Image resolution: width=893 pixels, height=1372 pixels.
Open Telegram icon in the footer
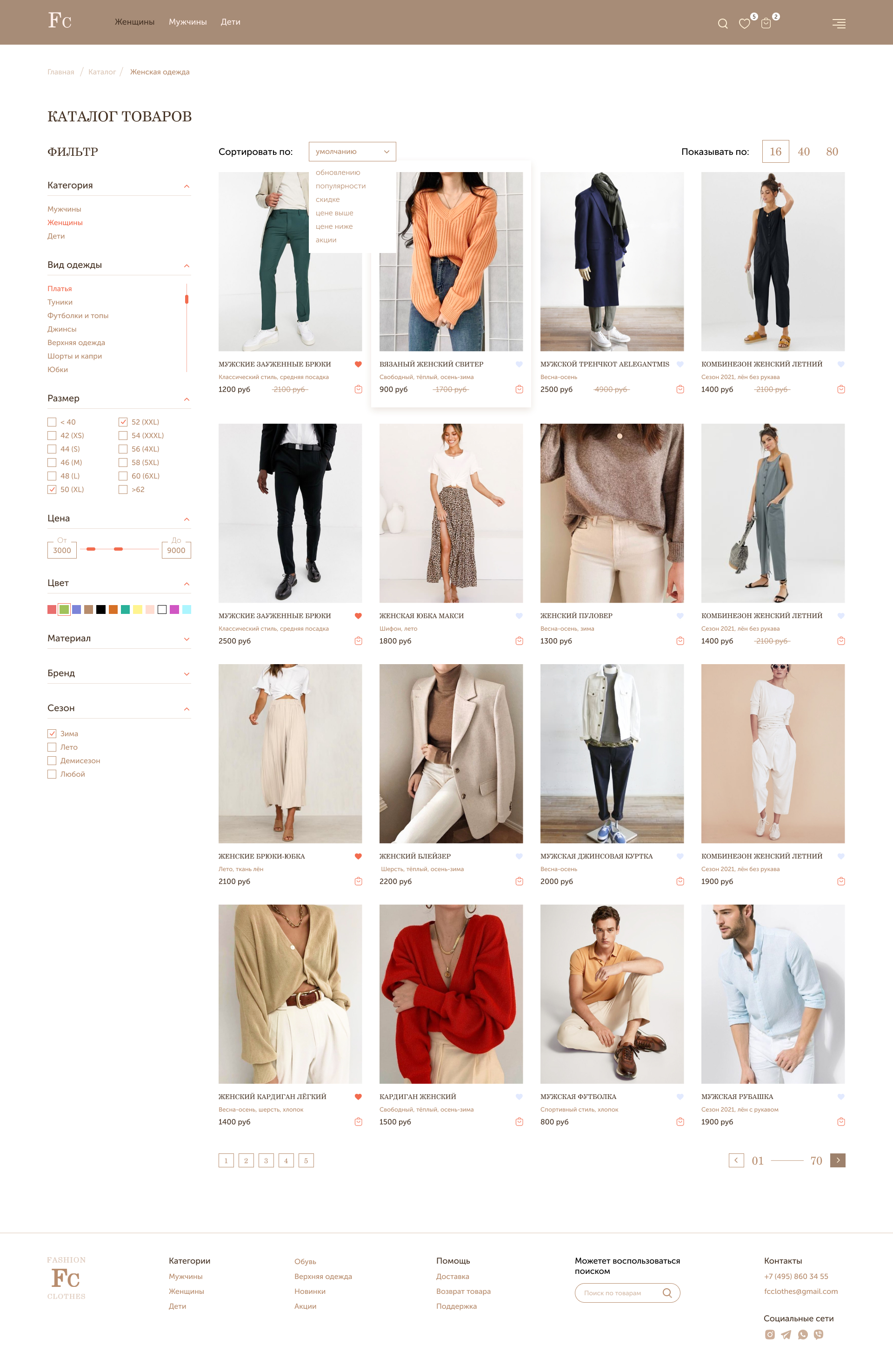click(786, 1334)
